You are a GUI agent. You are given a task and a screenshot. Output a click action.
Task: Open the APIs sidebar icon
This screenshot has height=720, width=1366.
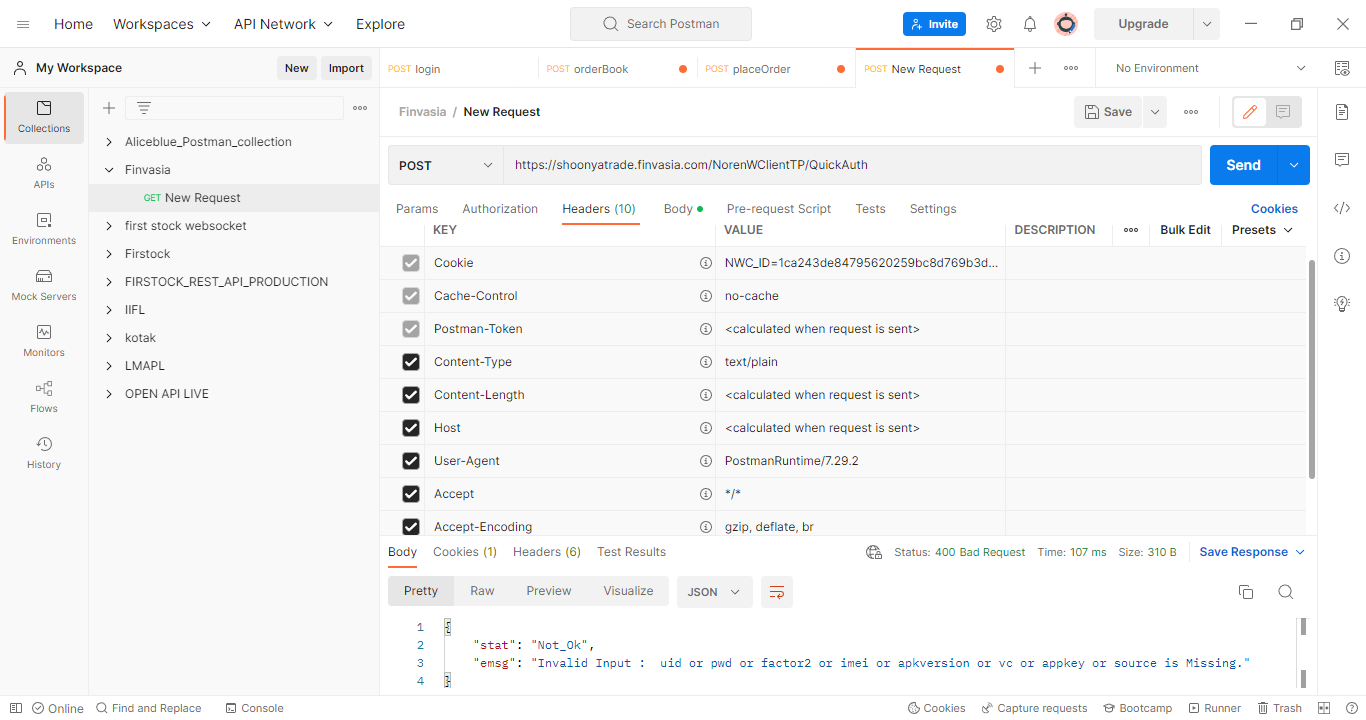pyautogui.click(x=44, y=173)
